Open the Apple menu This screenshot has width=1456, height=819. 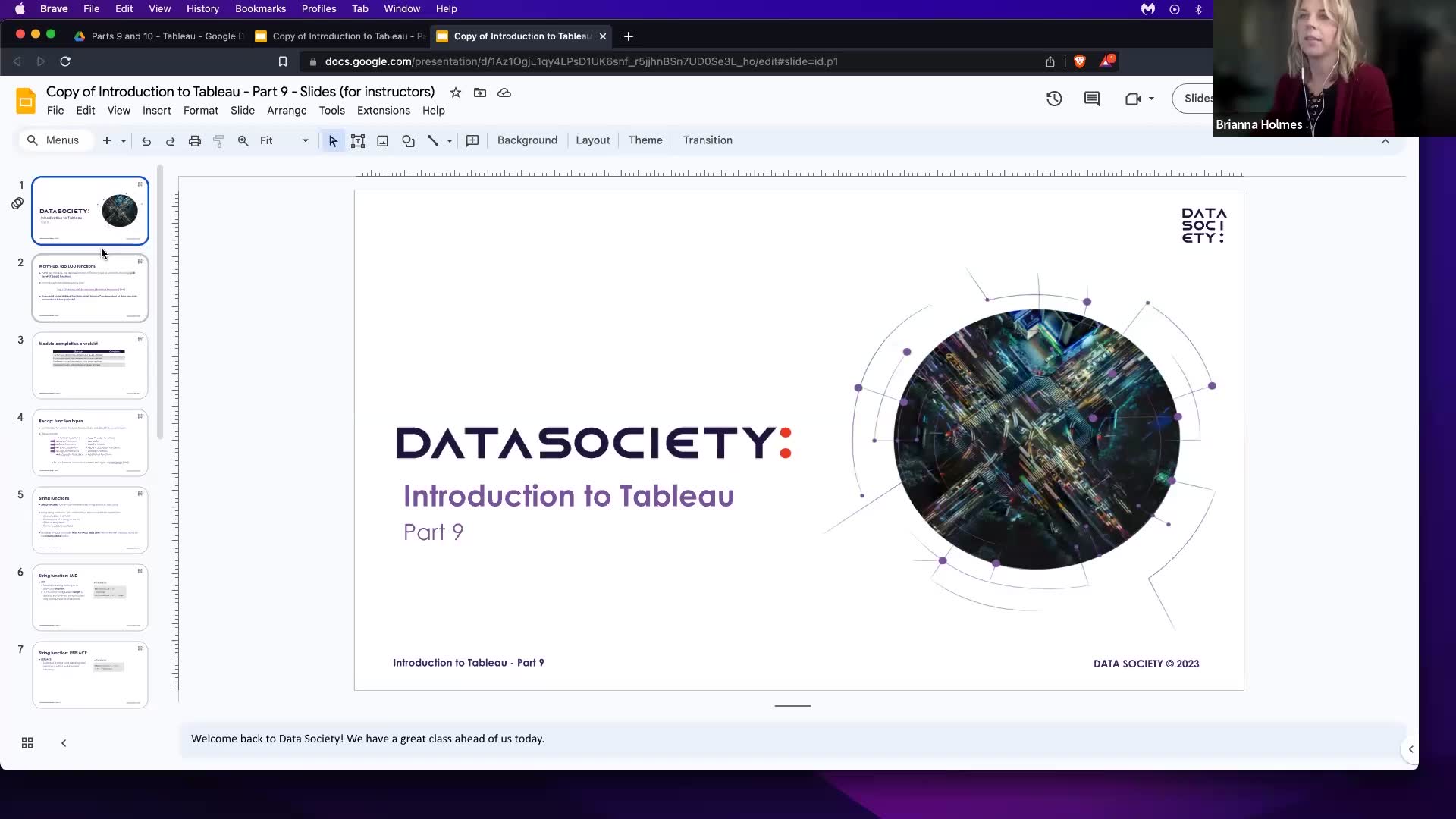pyautogui.click(x=20, y=8)
